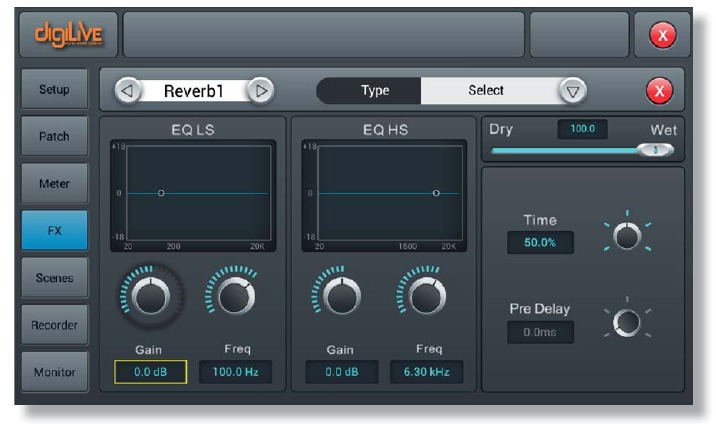
Task: Select the FX page
Action: pyautogui.click(x=54, y=230)
